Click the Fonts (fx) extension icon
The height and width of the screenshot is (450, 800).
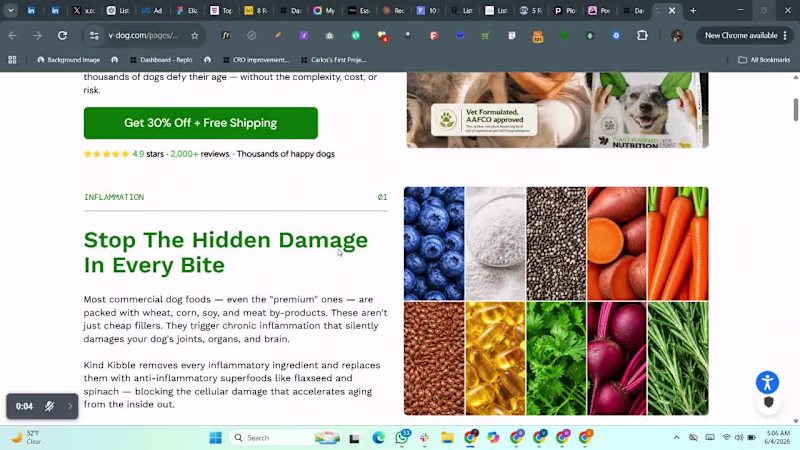pyautogui.click(x=225, y=36)
